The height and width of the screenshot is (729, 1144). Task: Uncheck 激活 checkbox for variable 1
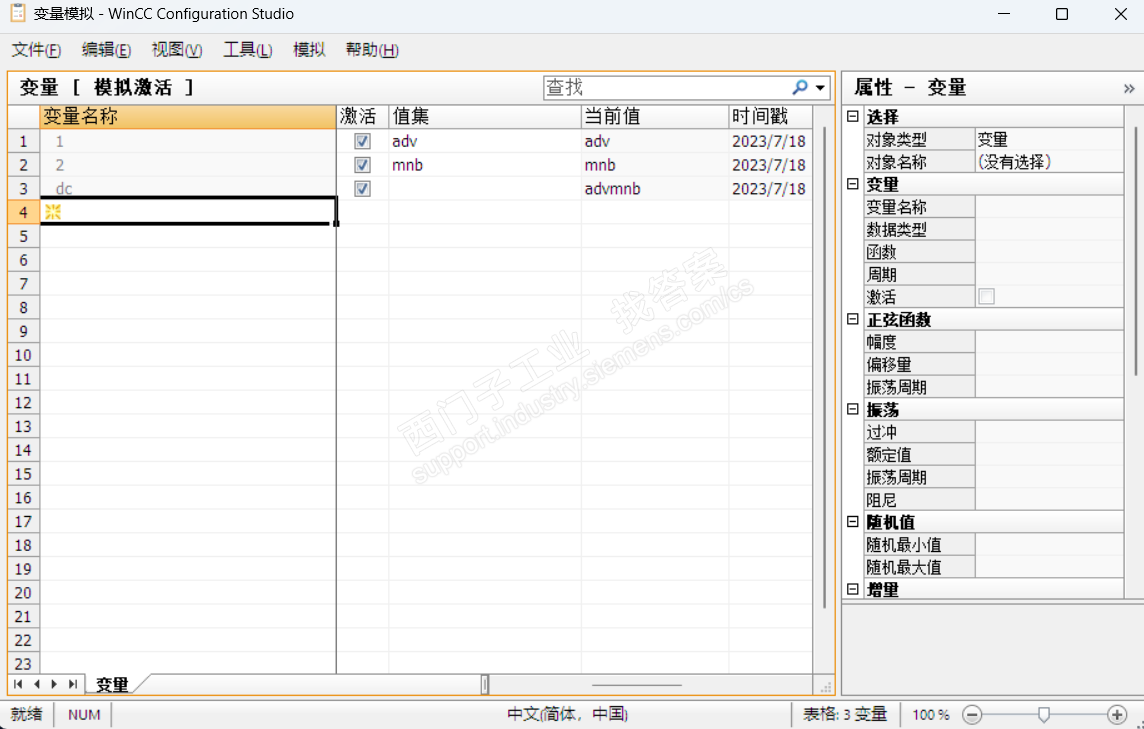363,141
